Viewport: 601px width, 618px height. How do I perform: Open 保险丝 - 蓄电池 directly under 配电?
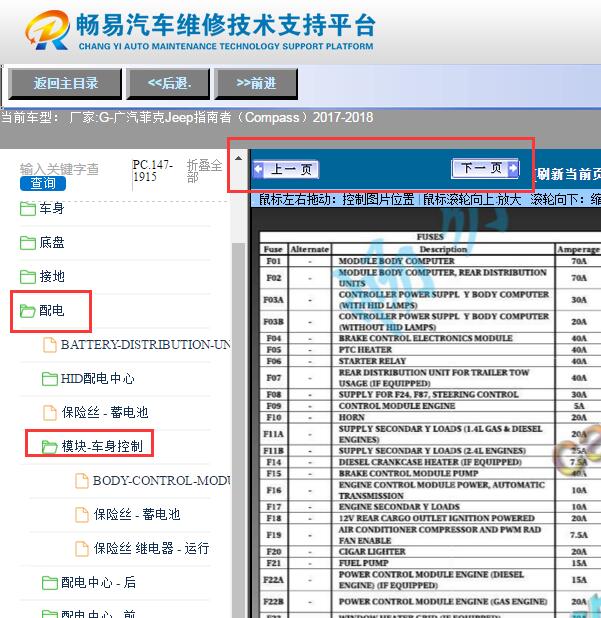point(105,412)
